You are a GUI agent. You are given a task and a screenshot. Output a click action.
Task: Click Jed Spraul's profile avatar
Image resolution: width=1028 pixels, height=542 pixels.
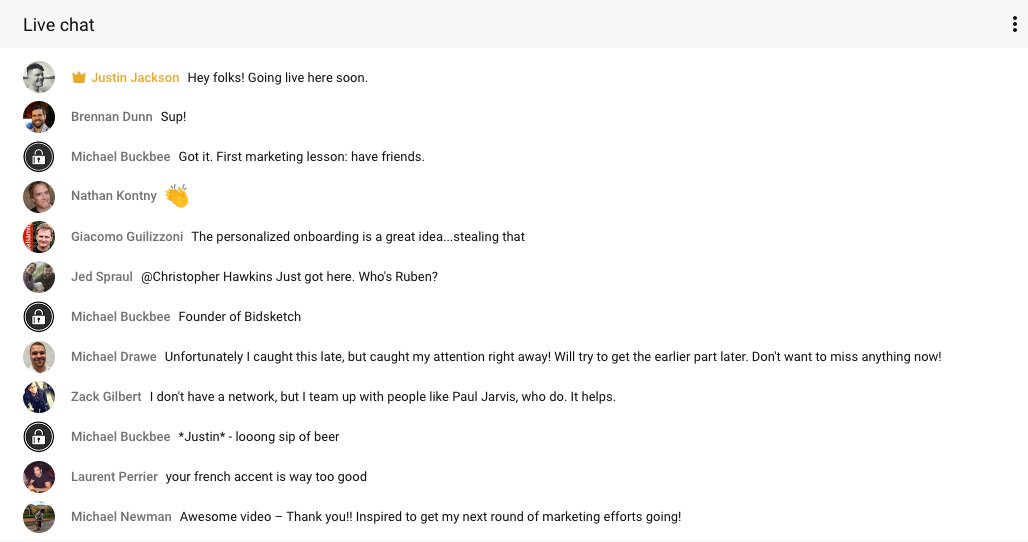(39, 277)
